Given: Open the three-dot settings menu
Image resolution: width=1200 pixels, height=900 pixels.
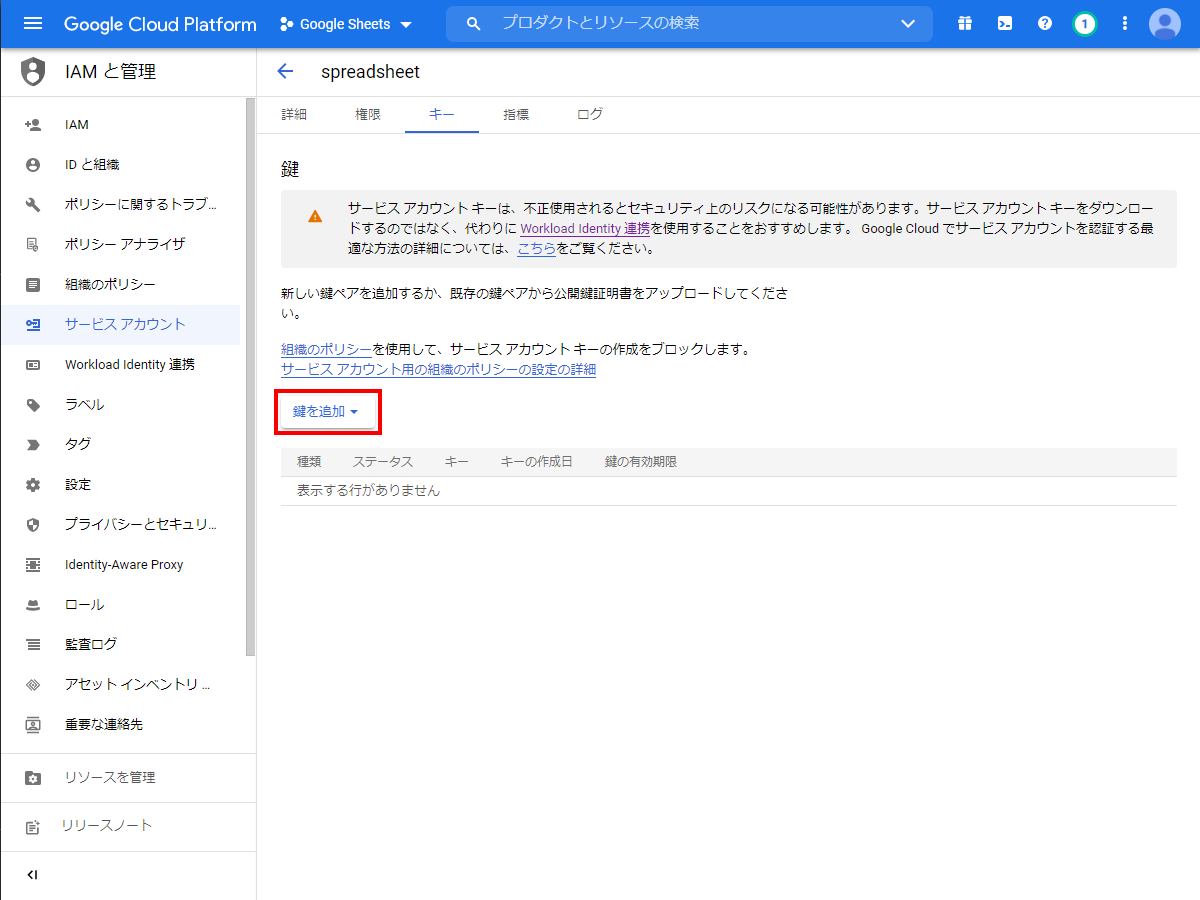Looking at the screenshot, I should [x=1125, y=23].
